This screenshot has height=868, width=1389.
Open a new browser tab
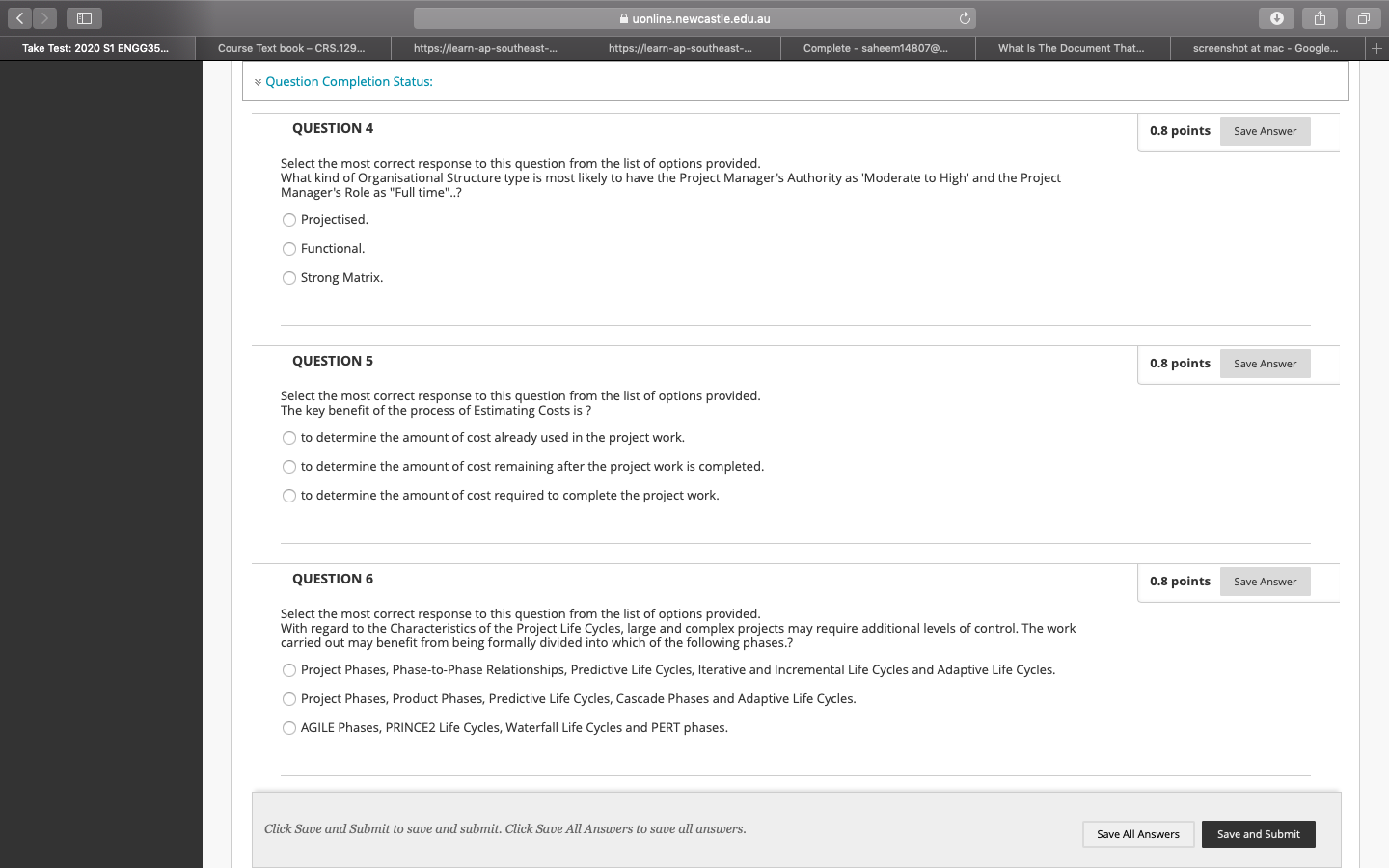1378,47
